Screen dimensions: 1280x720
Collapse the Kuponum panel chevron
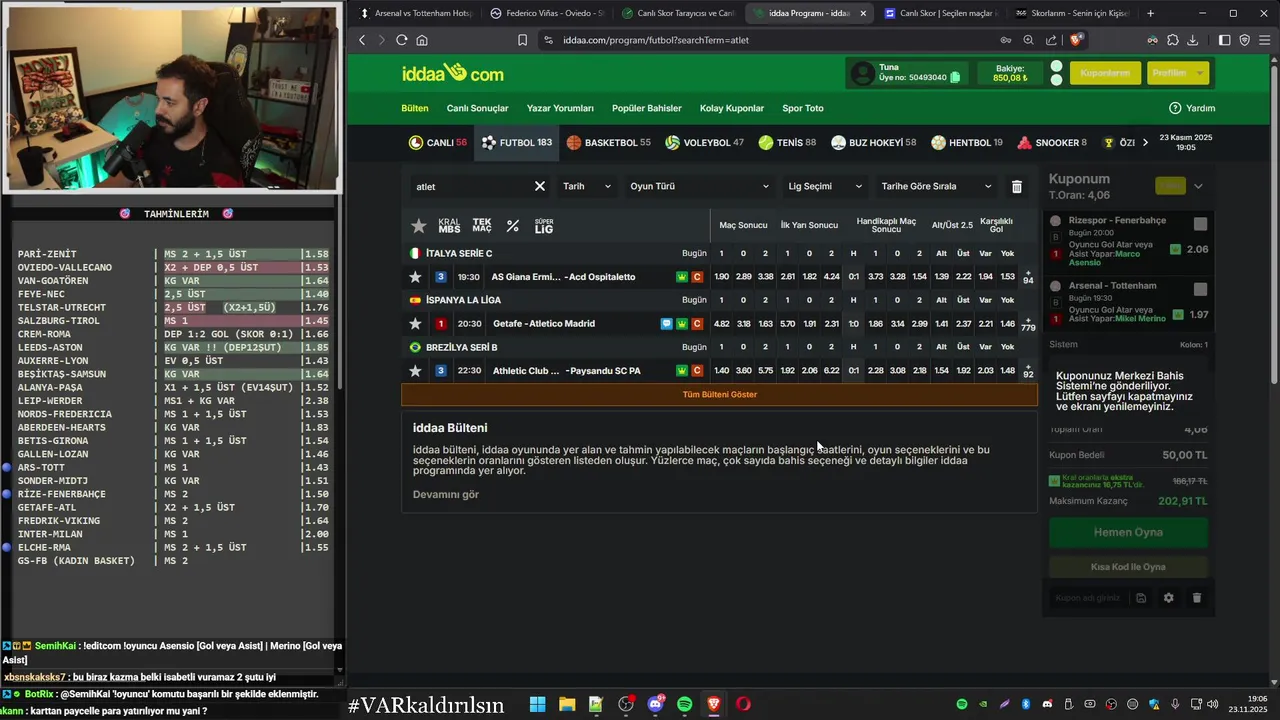pyautogui.click(x=1198, y=186)
